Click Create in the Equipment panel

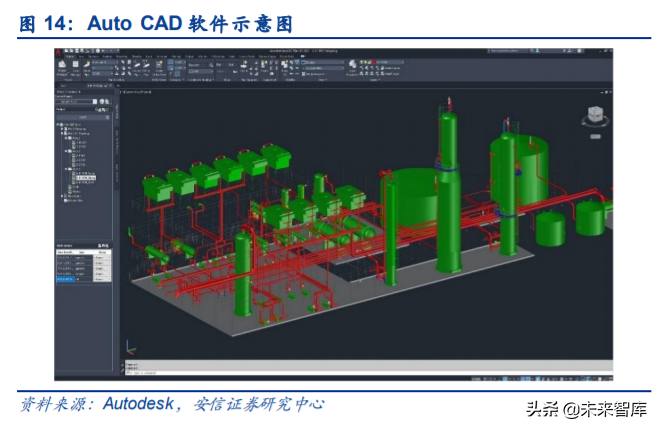264,66
